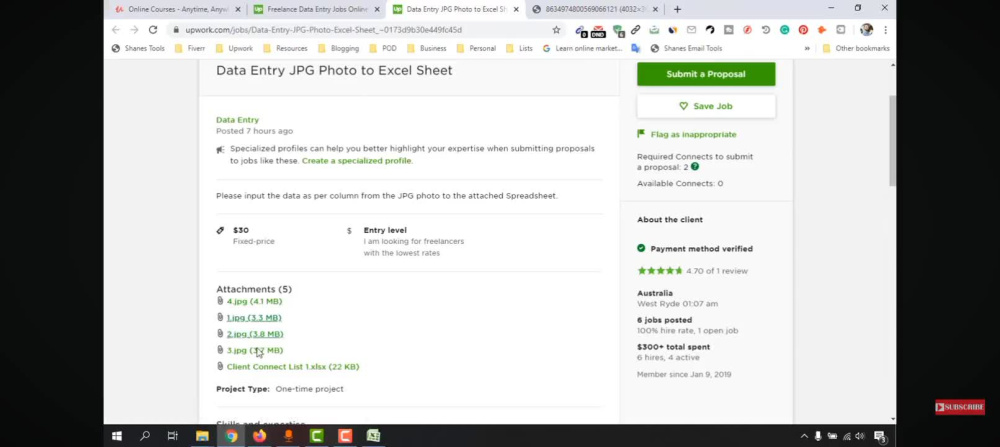Viewport: 1000px width, 447px height.
Task: Open a new browser tab
Action: point(677,9)
